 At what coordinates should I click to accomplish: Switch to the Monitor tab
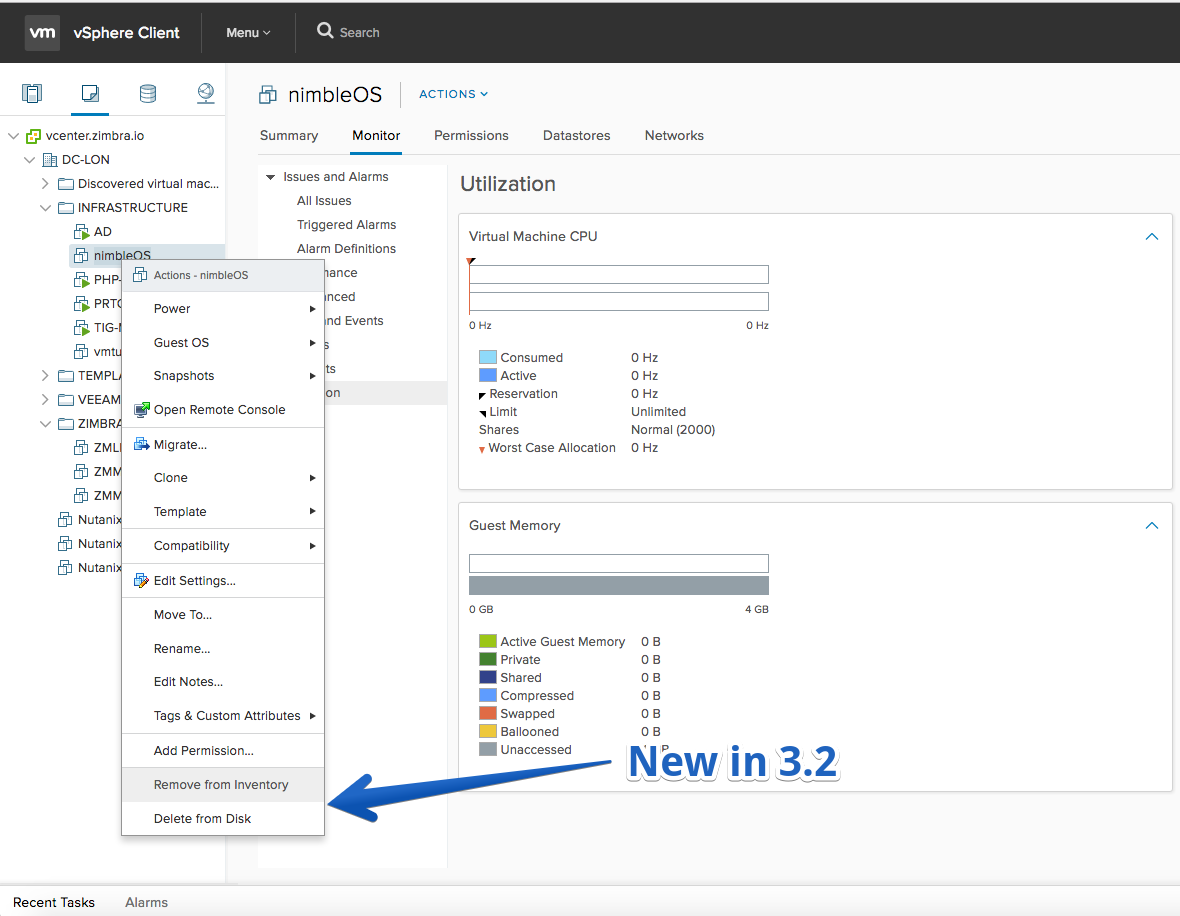(376, 135)
